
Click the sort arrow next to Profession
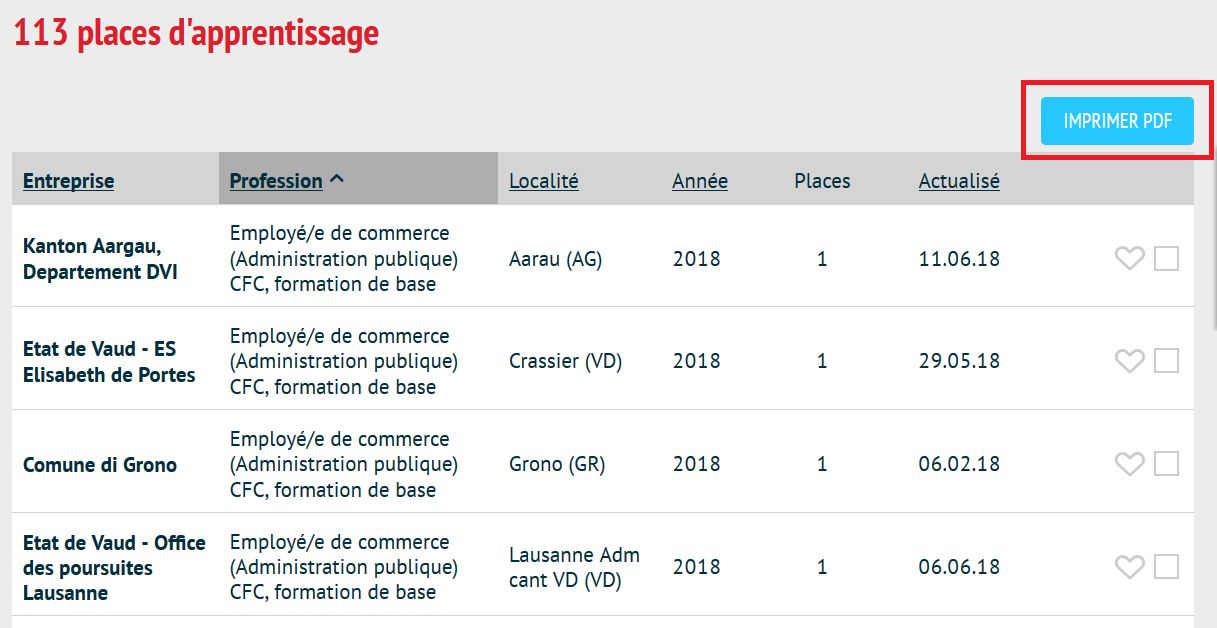(337, 180)
